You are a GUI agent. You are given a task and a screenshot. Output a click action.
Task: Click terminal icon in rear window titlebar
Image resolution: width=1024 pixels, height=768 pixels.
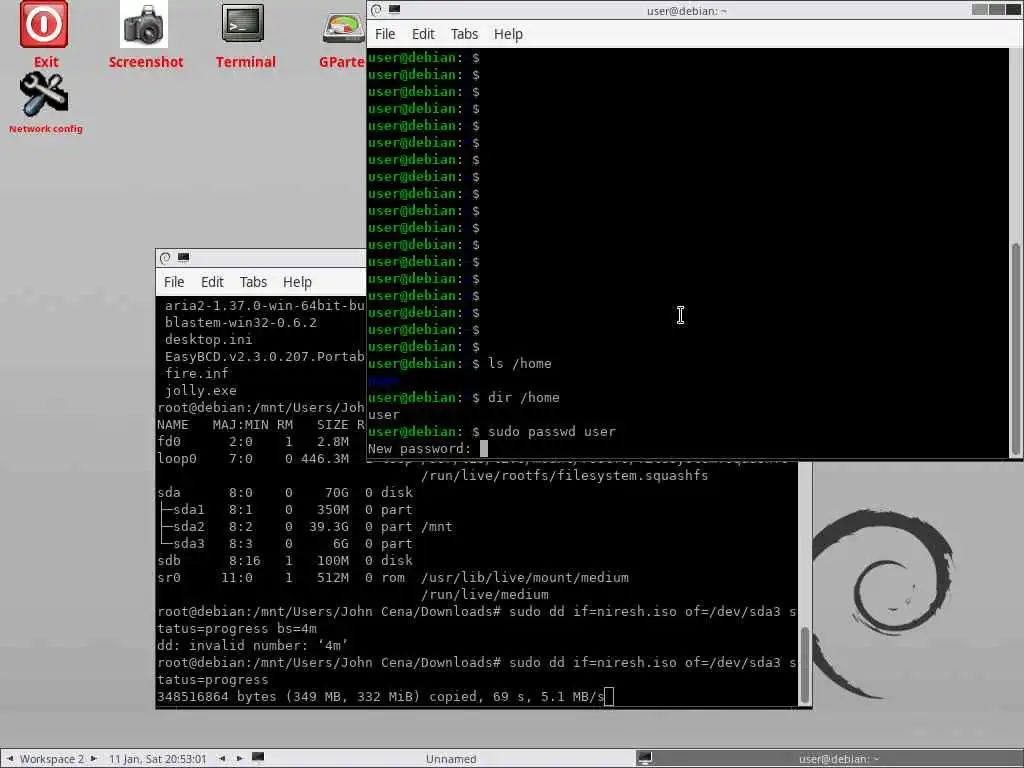(184, 258)
